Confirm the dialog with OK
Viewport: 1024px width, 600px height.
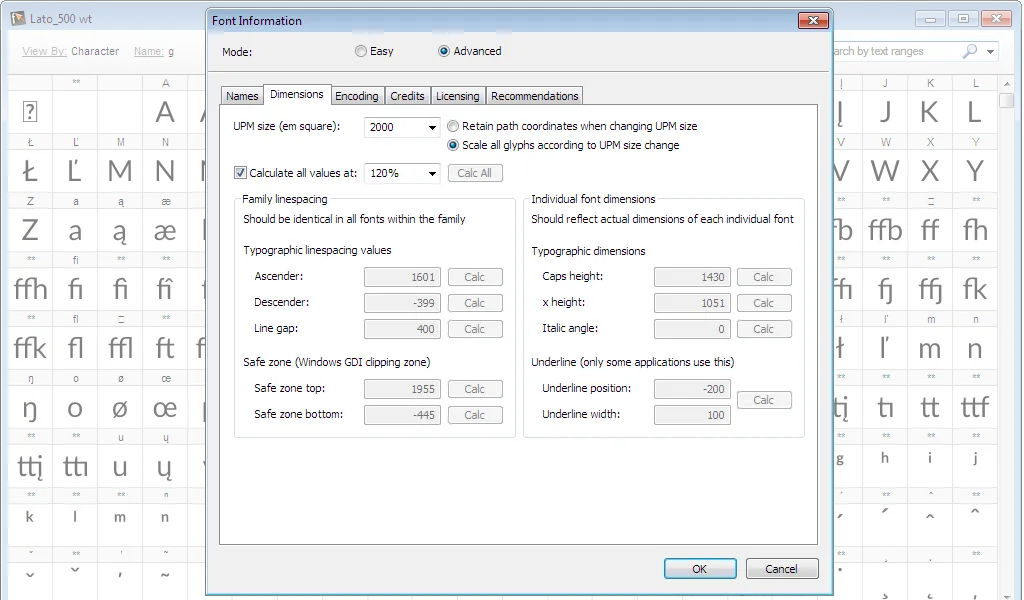tap(700, 568)
